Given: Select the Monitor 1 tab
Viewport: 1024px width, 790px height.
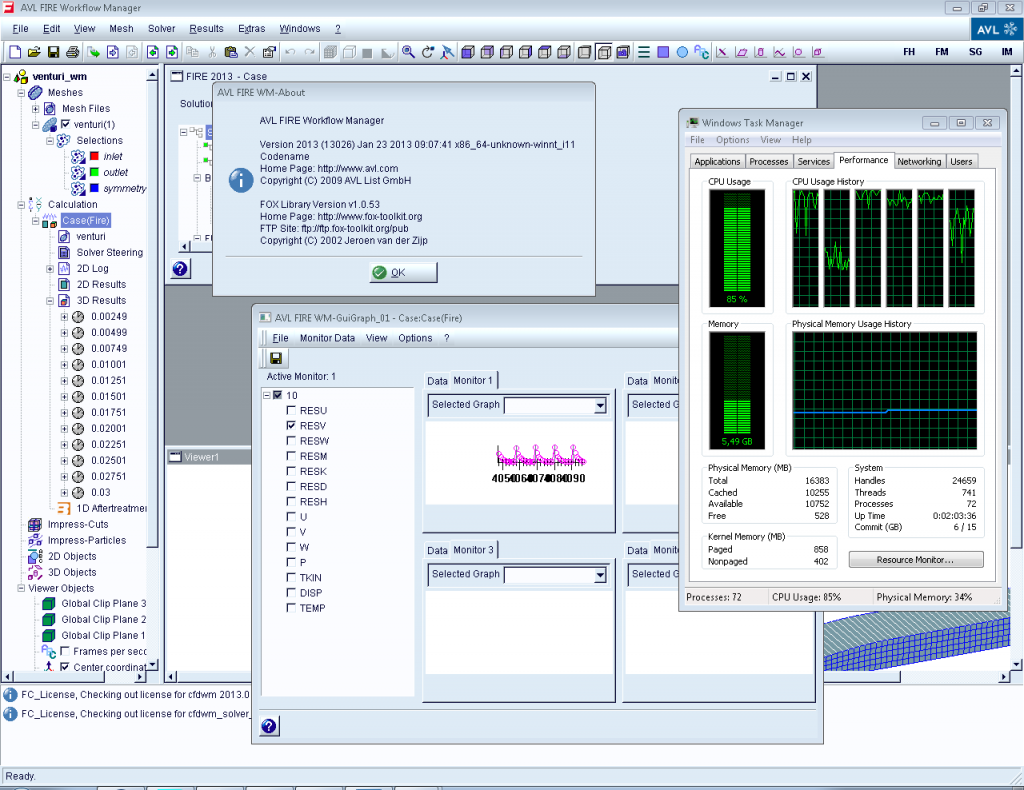Looking at the screenshot, I should coord(473,380).
